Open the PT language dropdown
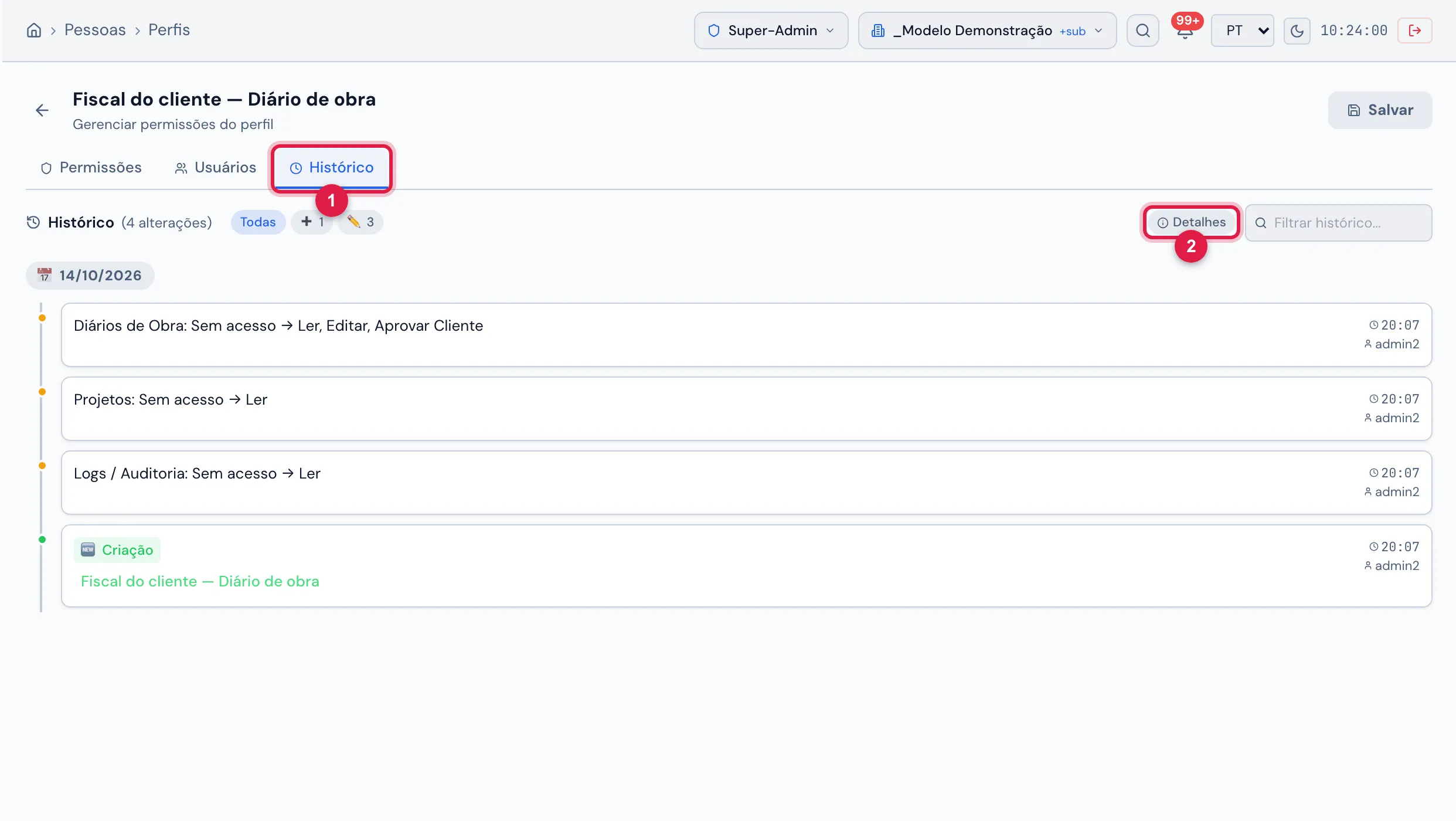Viewport: 1456px width, 821px height. pyautogui.click(x=1242, y=30)
